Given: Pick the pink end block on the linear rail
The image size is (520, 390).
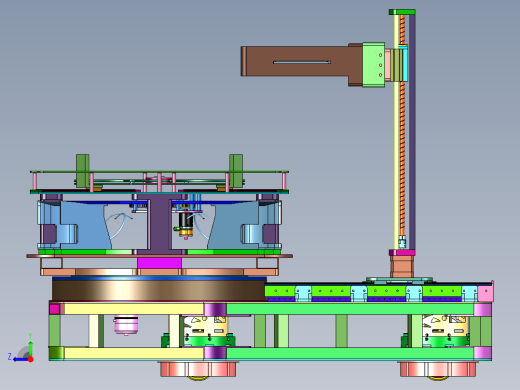Looking at the screenshot, I should 486,293.
